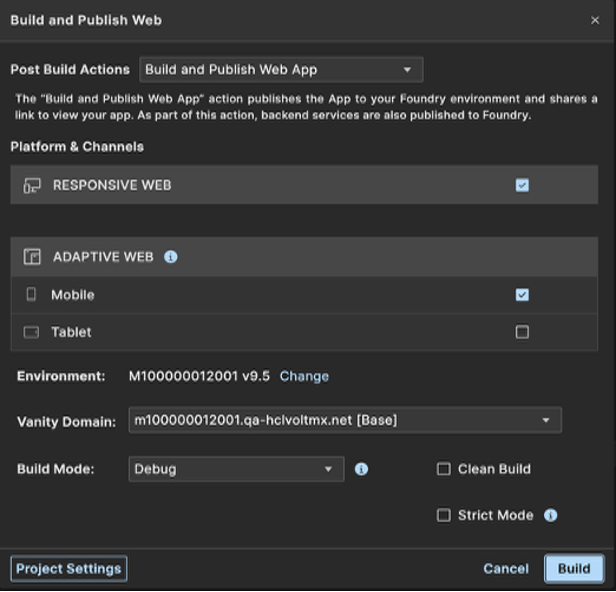Click the Adaptive Web info icon
616x592 pixels.
170,257
